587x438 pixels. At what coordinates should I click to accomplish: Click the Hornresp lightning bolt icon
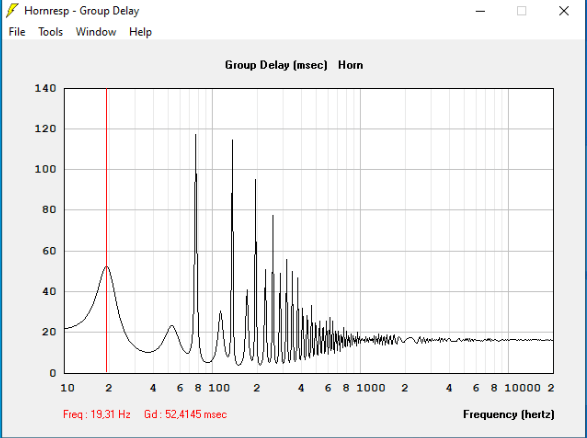[x=12, y=11]
